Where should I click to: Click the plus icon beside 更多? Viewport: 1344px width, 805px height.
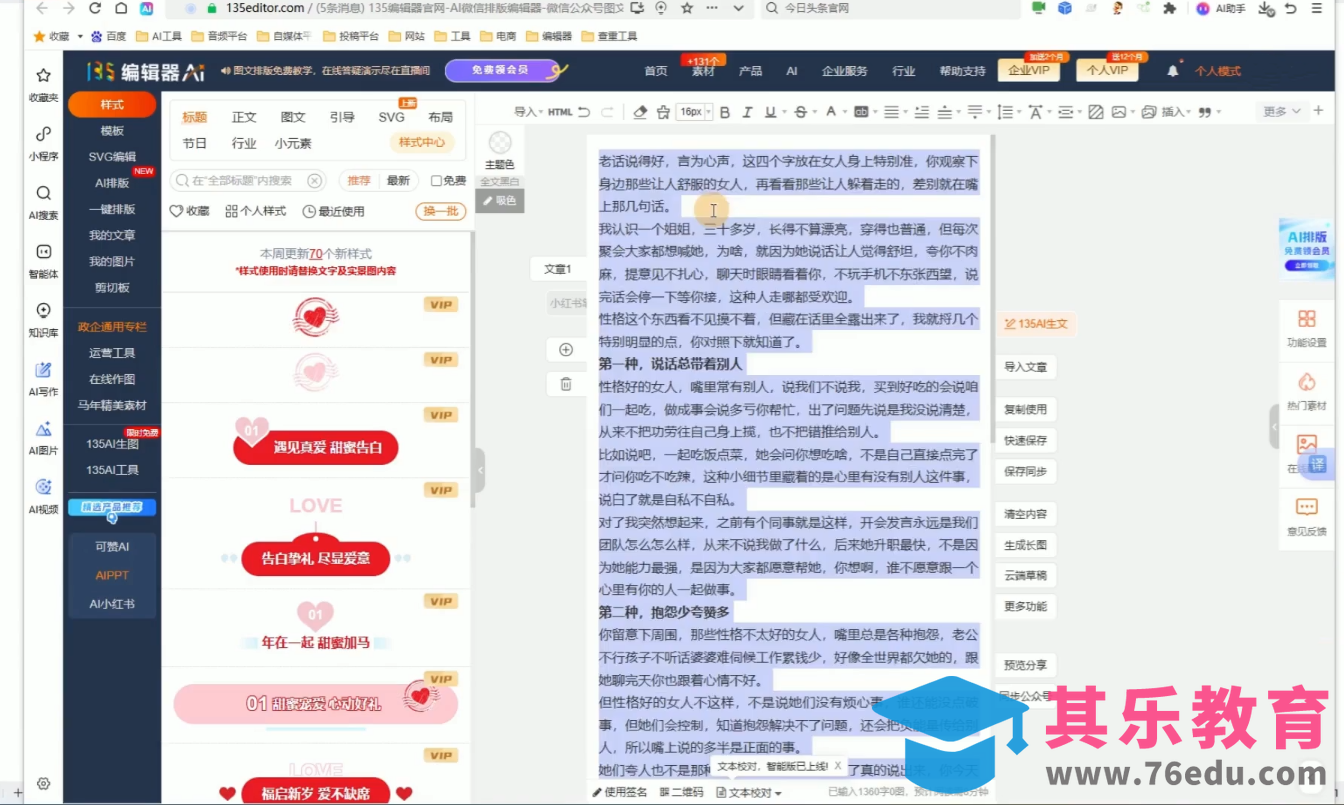coord(1319,110)
